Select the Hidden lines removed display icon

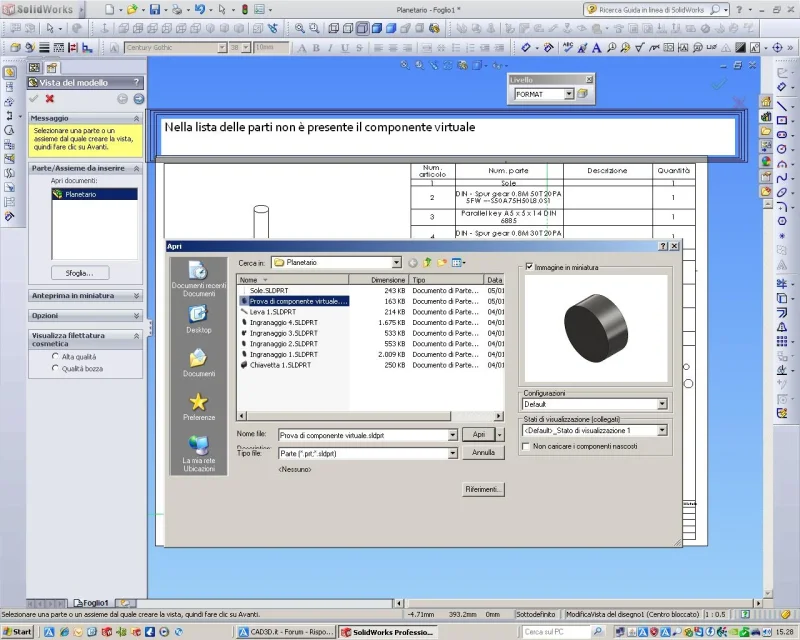[x=362, y=29]
